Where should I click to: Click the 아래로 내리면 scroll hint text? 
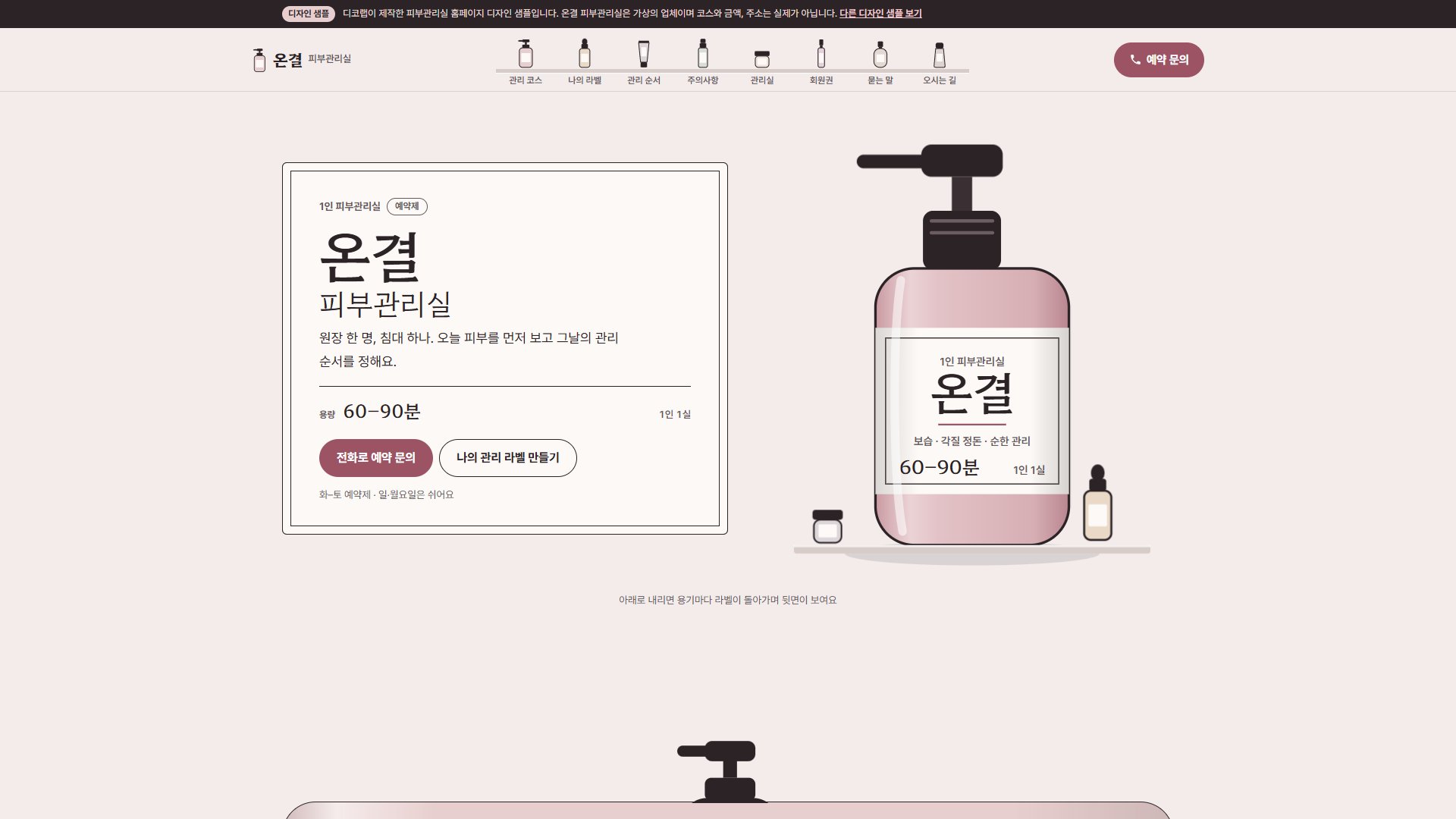click(728, 600)
